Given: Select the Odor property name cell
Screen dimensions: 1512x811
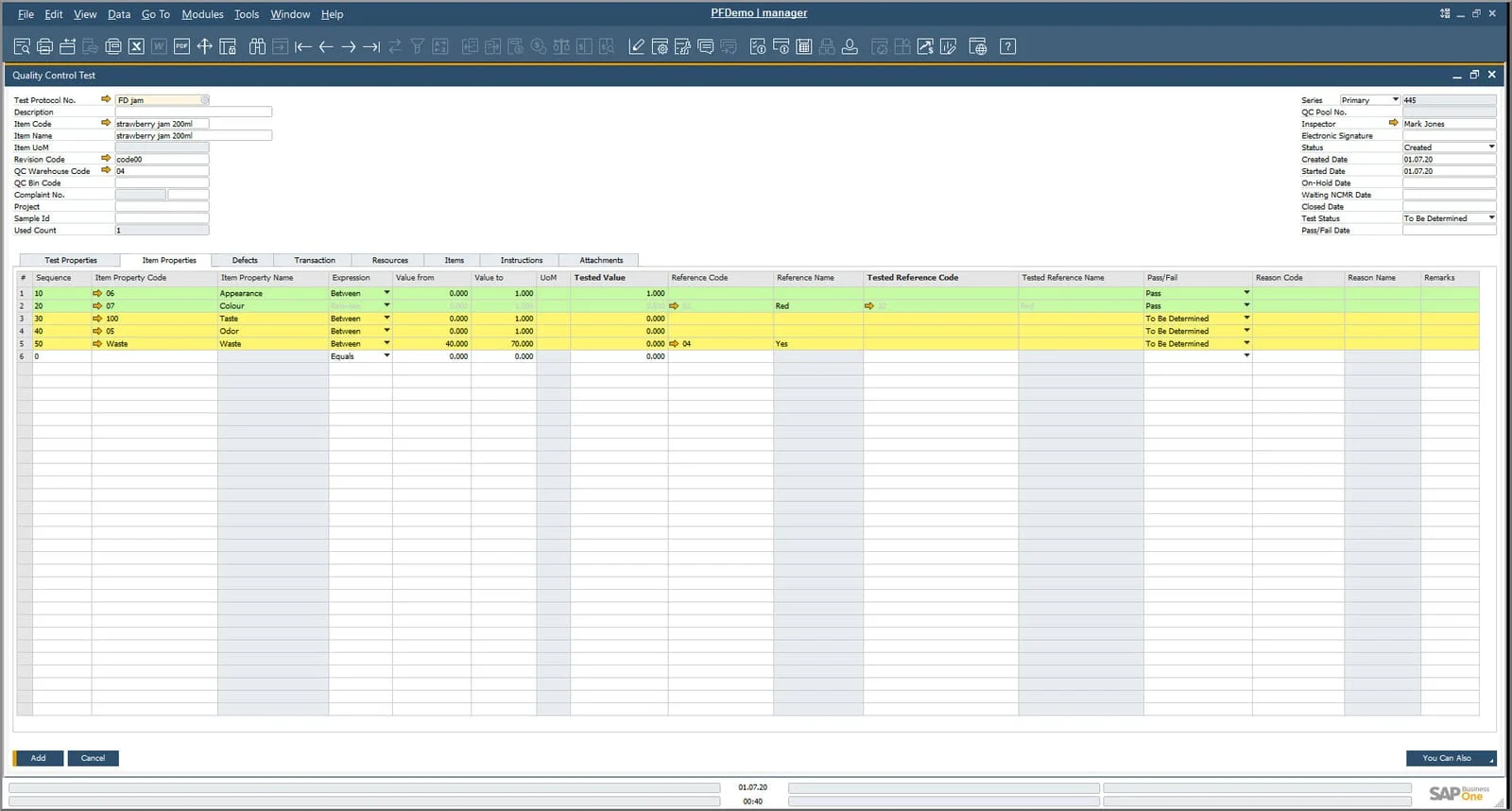Looking at the screenshot, I should (273, 331).
